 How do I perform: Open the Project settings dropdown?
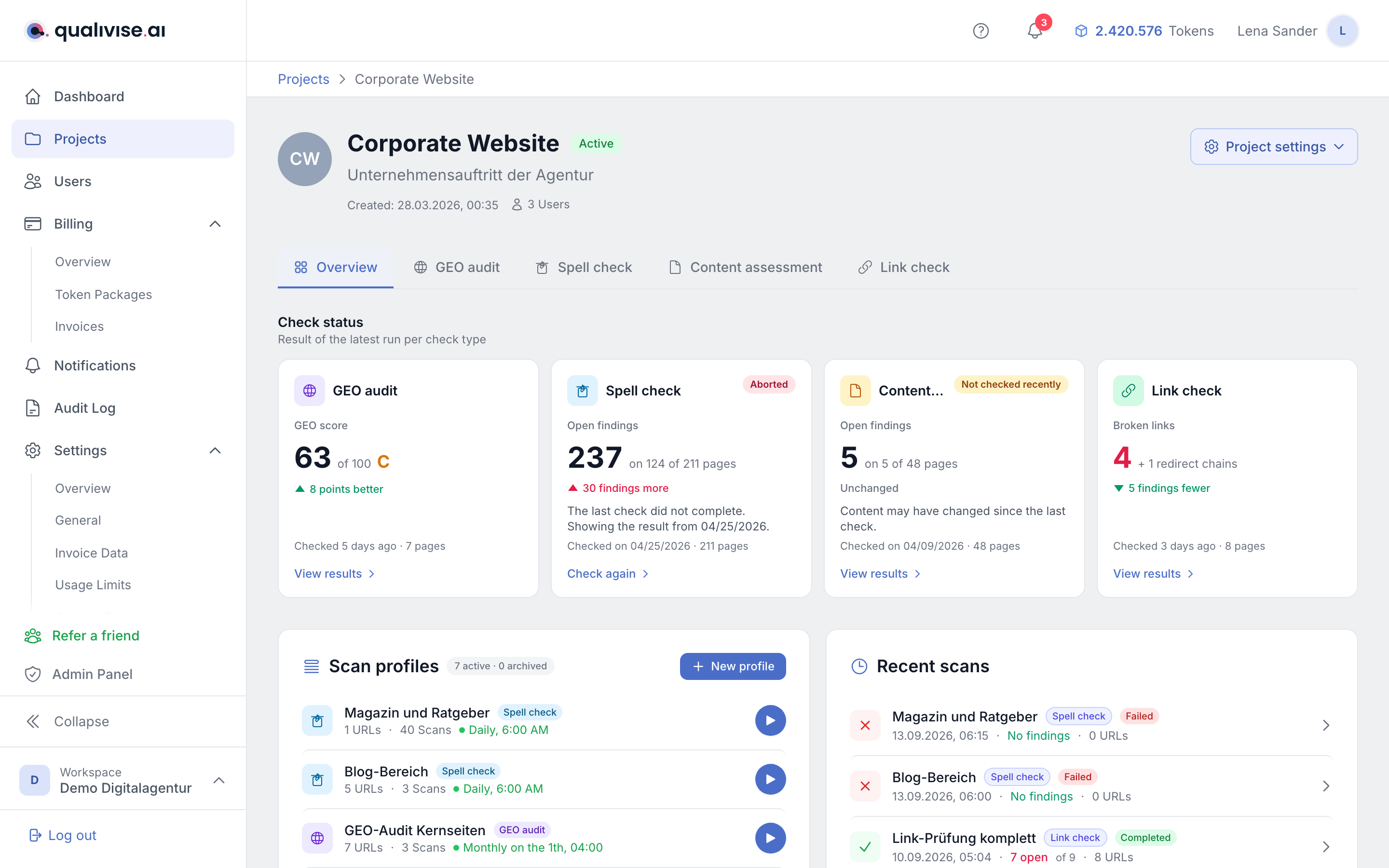coord(1274,147)
